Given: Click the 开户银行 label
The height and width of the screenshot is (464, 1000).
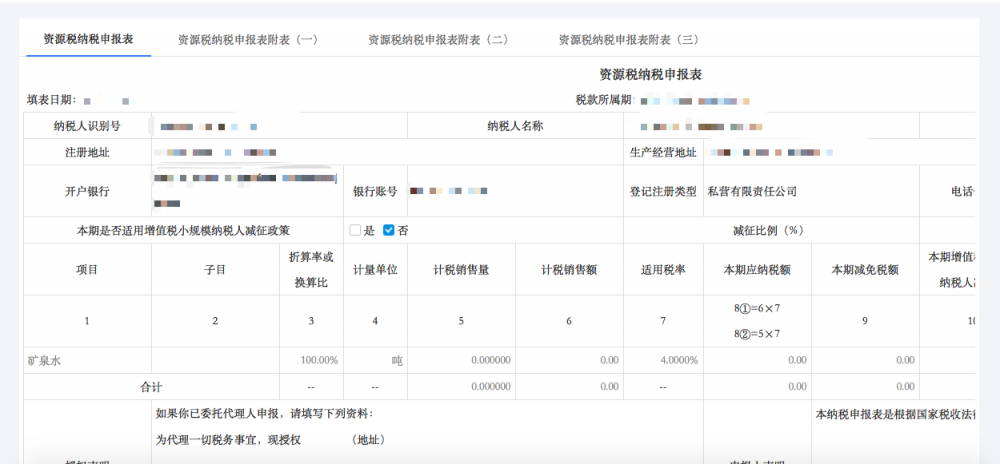Looking at the screenshot, I should 87,191.
